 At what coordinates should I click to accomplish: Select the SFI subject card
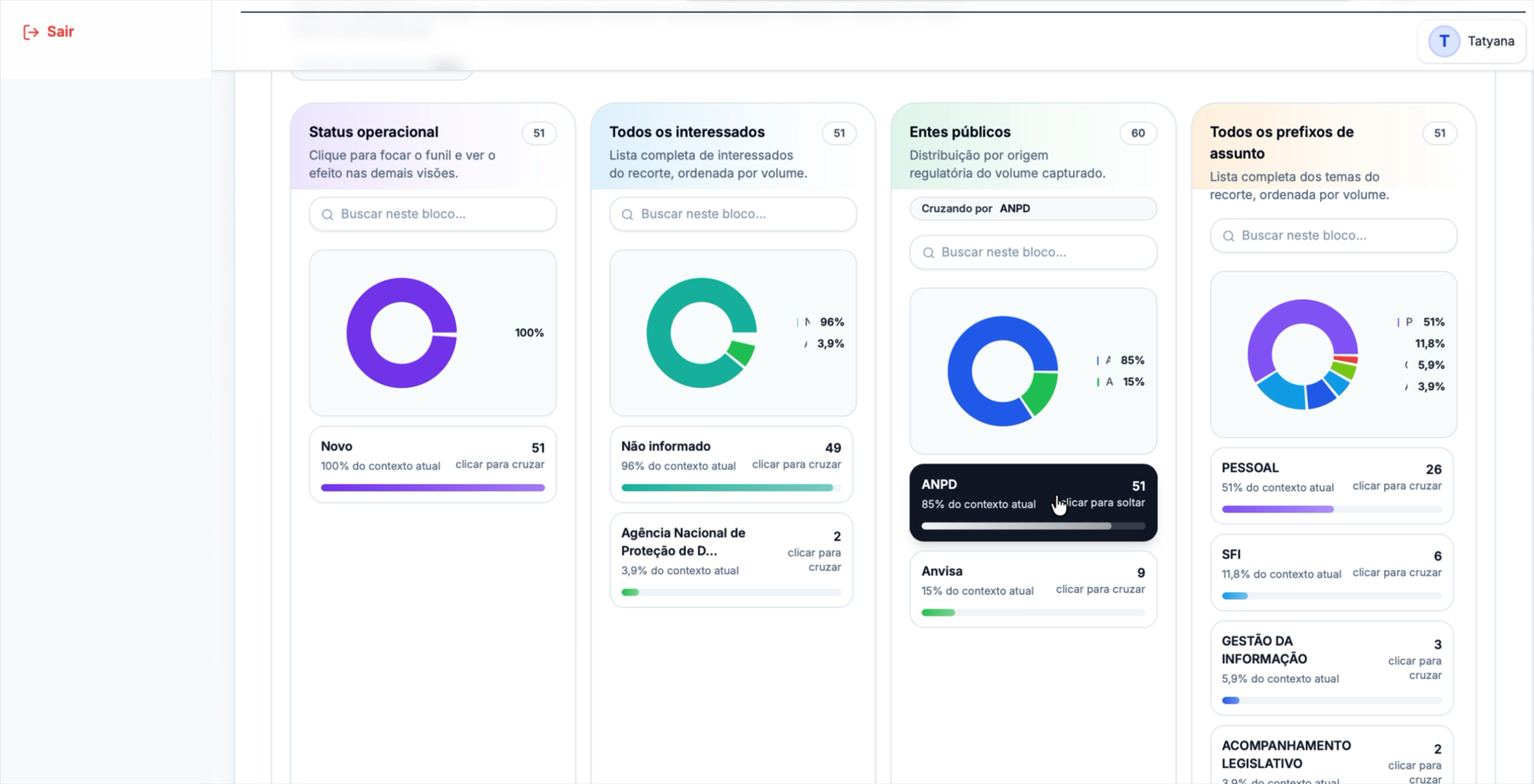[x=1332, y=573]
